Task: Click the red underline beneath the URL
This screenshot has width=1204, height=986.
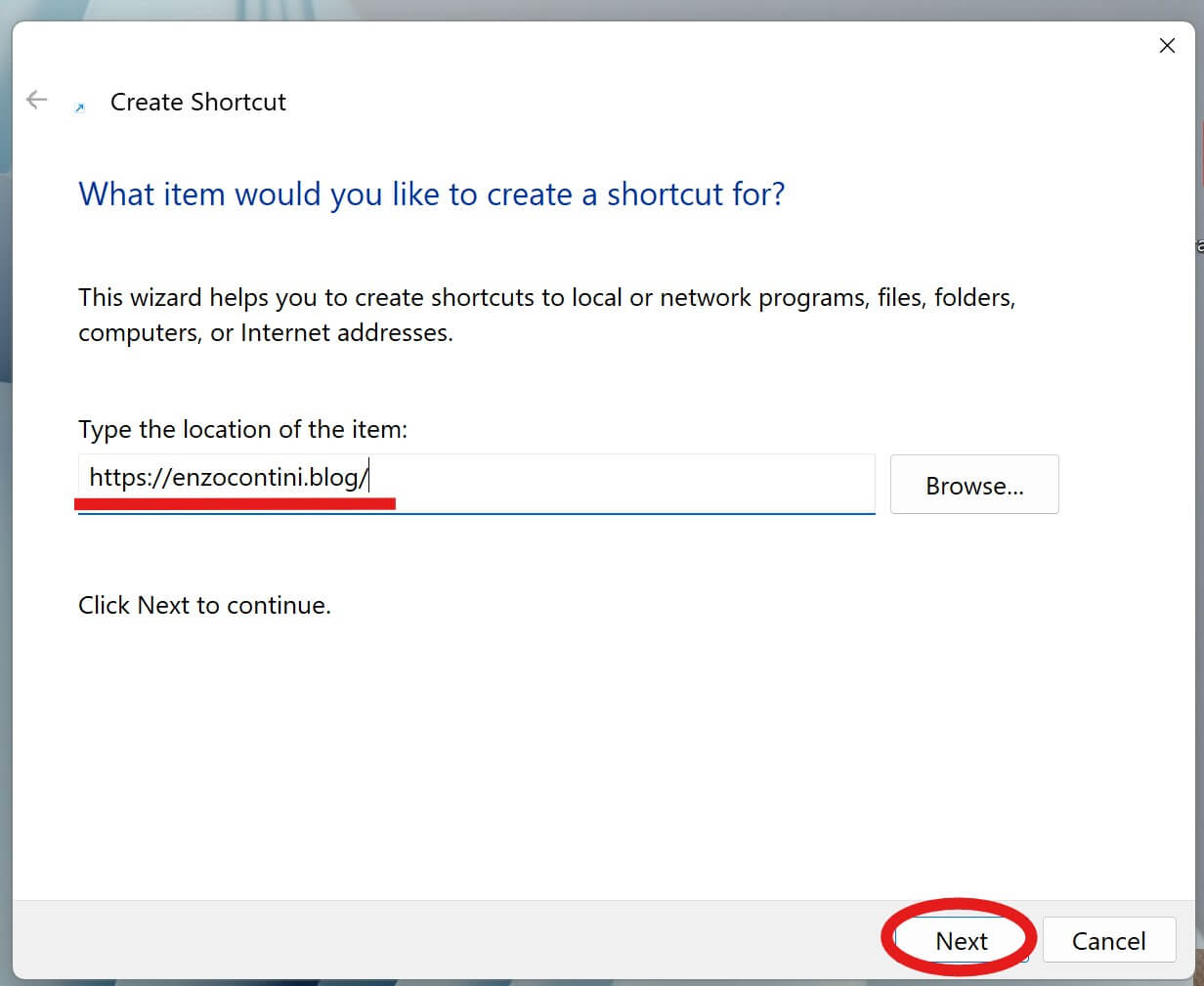Action: [235, 502]
